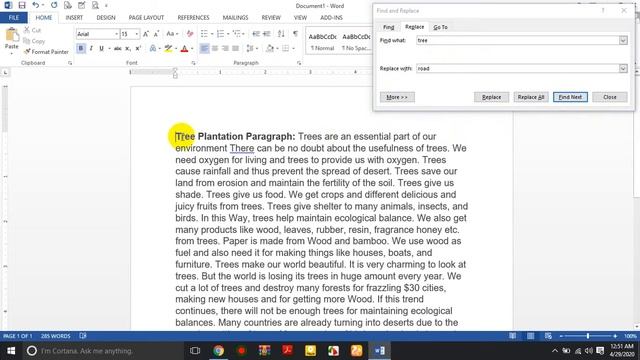This screenshot has height=360, width=640.
Task: Expand the Find what history dropdown
Action: point(623,40)
